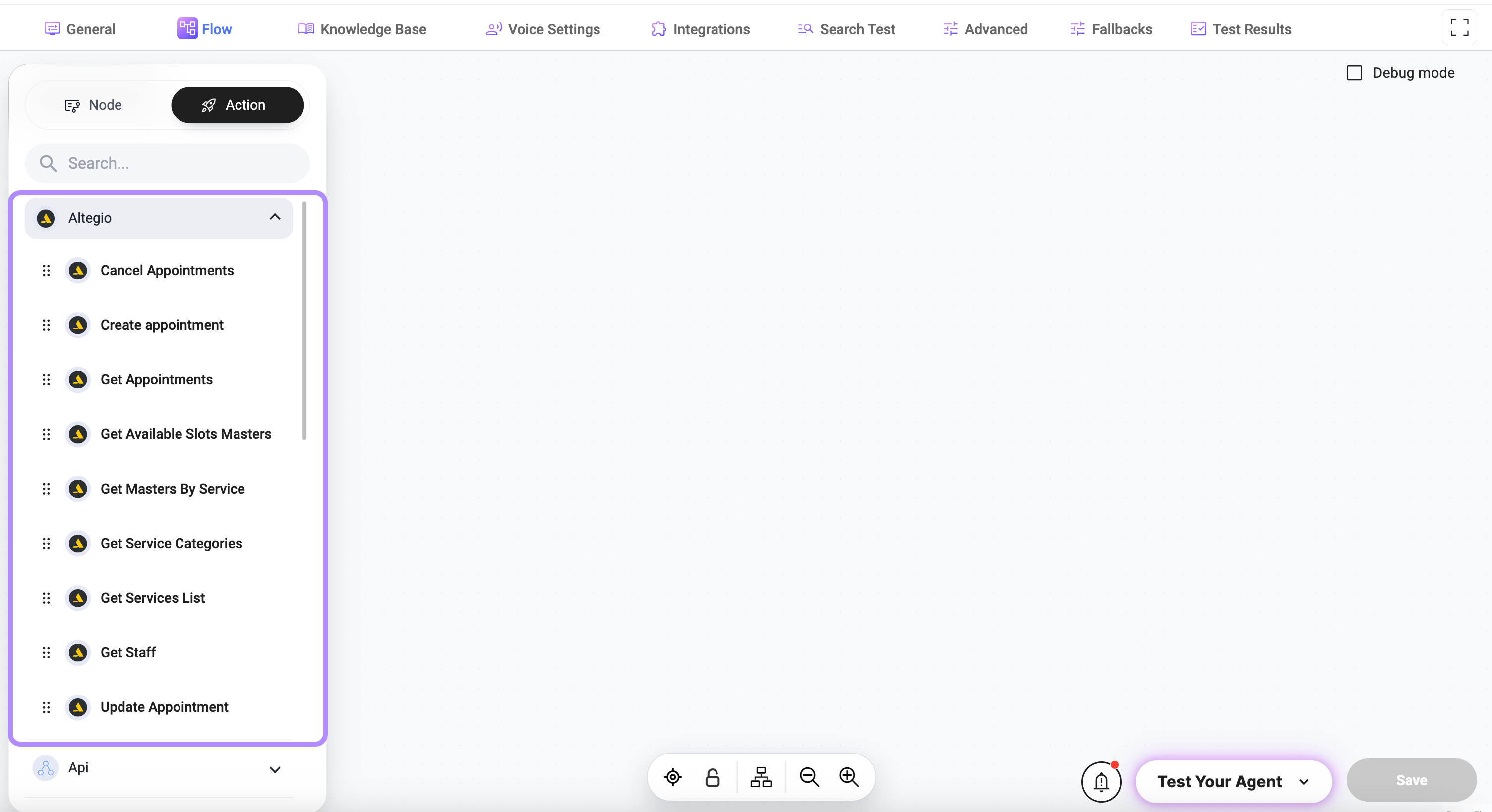The image size is (1492, 812).
Task: Click Altegio icon next to Cancel Appointments
Action: point(78,271)
